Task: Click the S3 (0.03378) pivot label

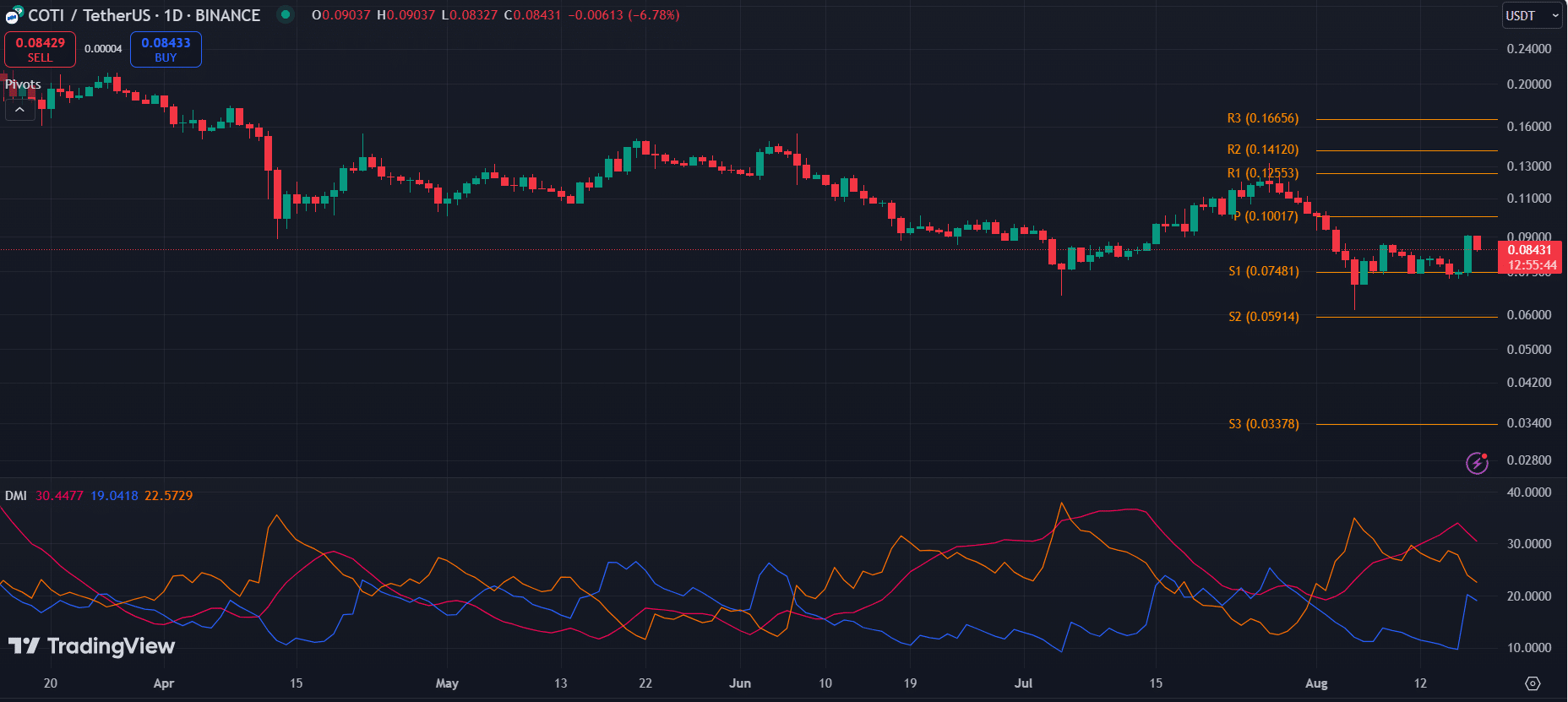Action: tap(1264, 424)
